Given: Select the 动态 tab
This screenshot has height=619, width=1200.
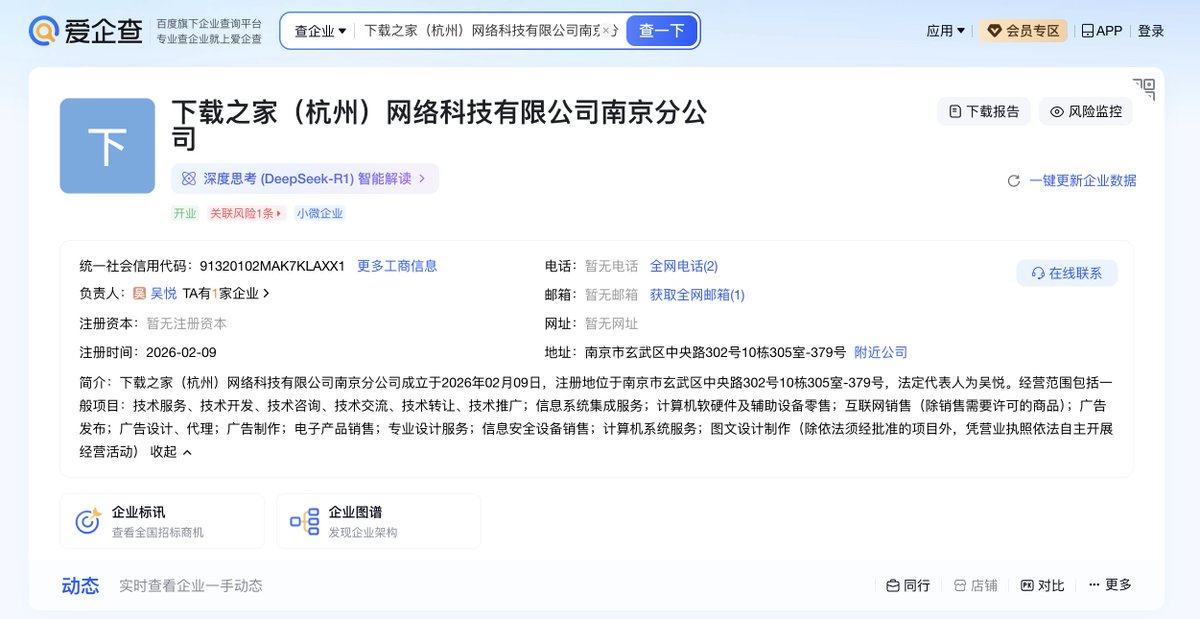Looking at the screenshot, I should pos(80,586).
